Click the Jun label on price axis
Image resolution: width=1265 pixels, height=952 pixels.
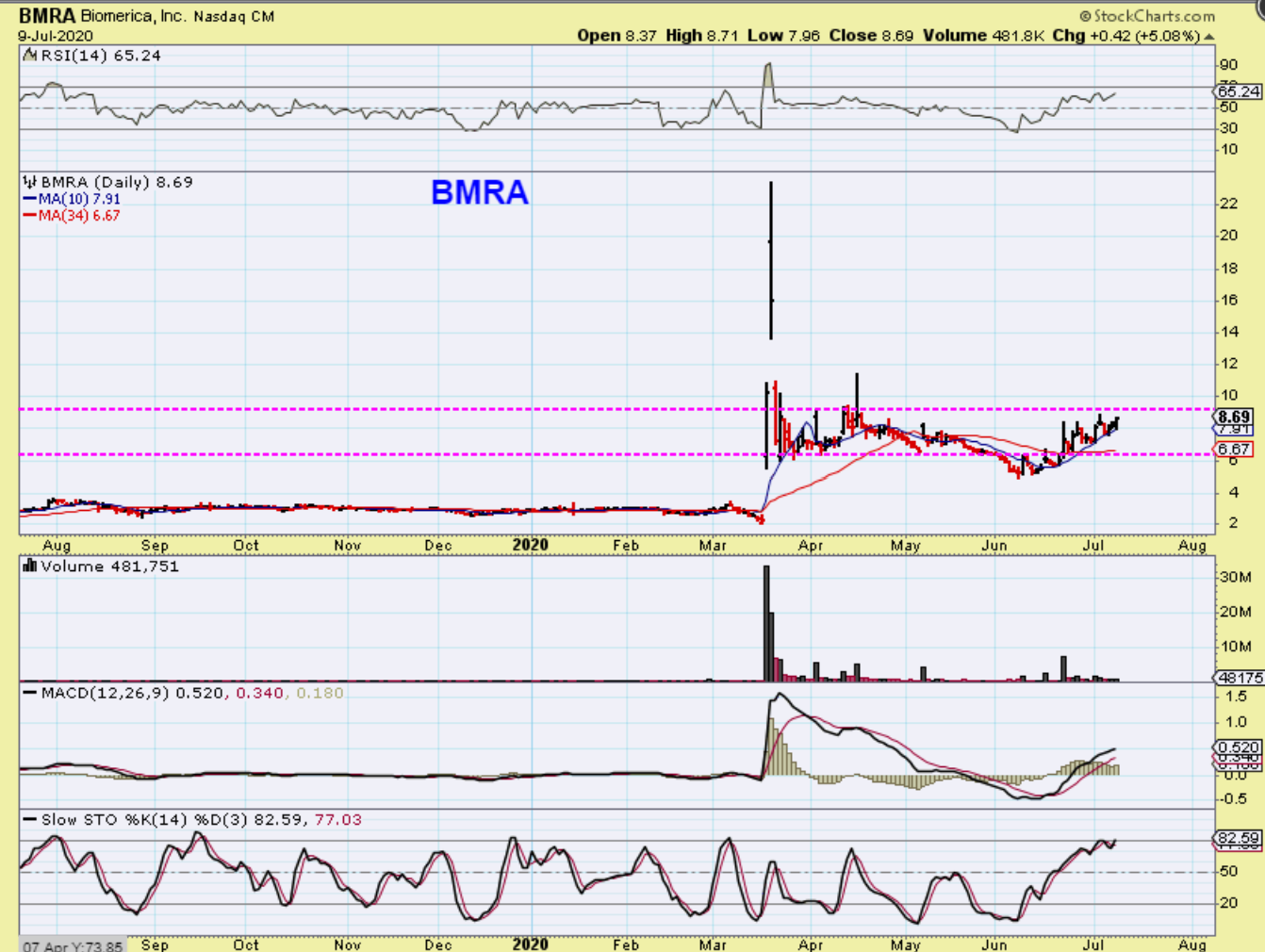pyautogui.click(x=994, y=545)
